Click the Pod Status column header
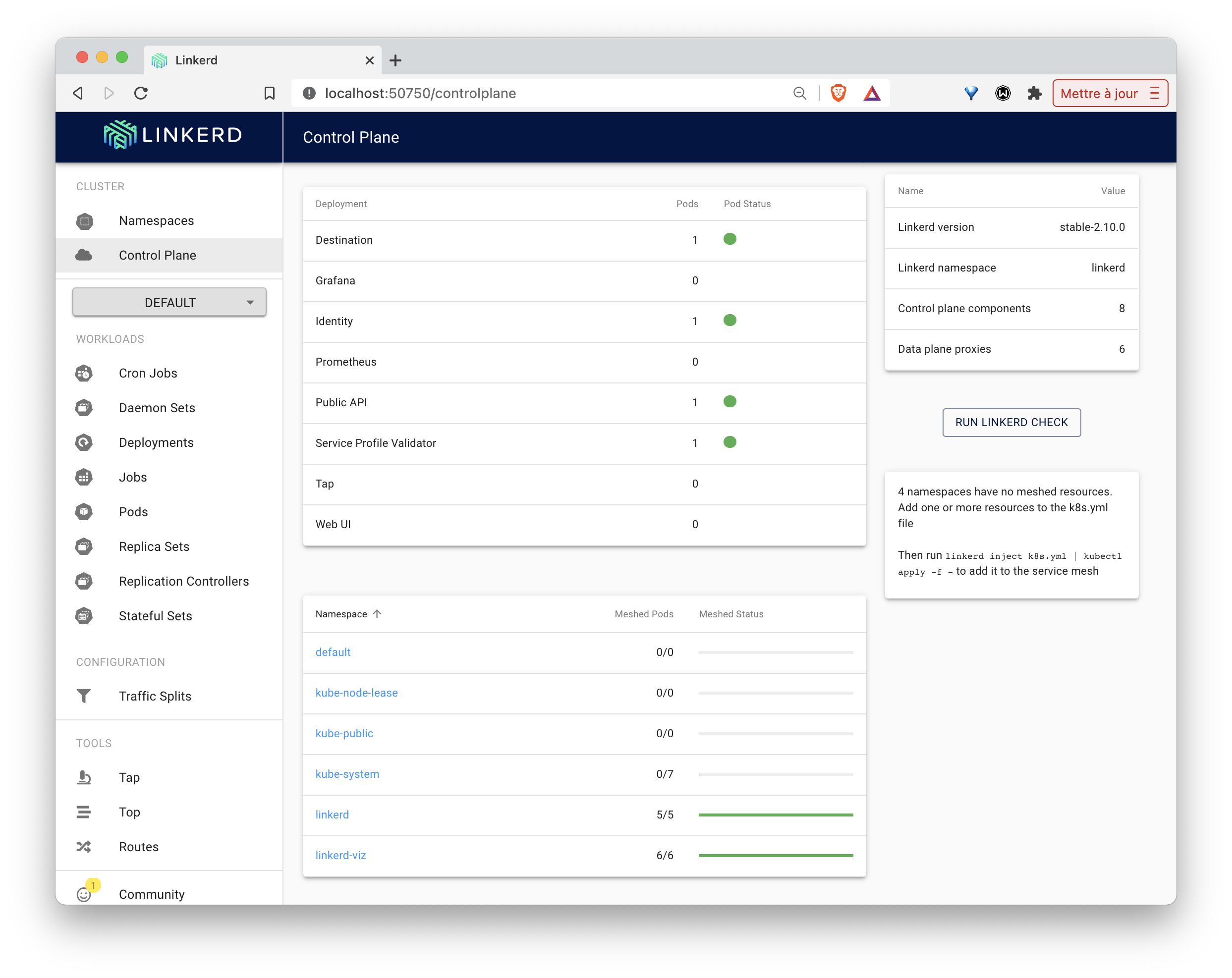Screen dimensions: 1232x978 click(747, 204)
